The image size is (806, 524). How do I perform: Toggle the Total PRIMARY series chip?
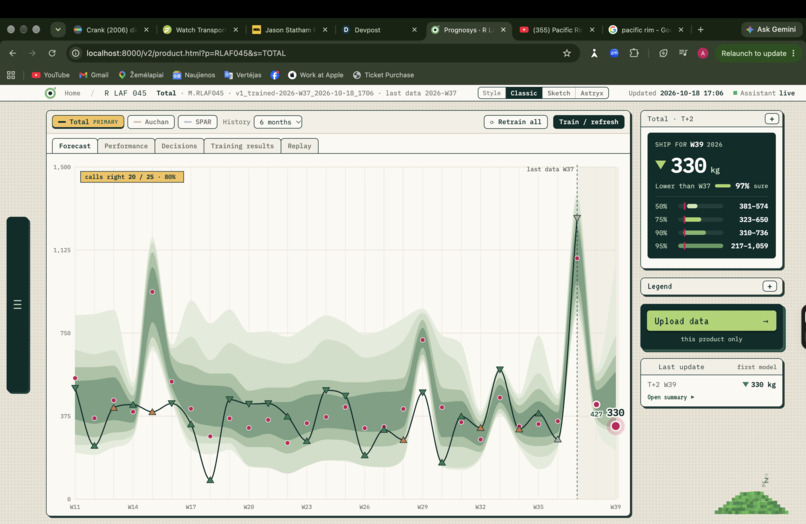pyautogui.click(x=88, y=122)
